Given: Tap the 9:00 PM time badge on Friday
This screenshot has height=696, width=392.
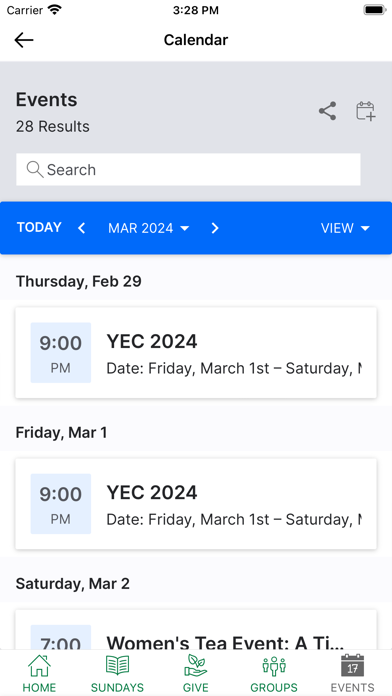Looking at the screenshot, I should click(61, 504).
